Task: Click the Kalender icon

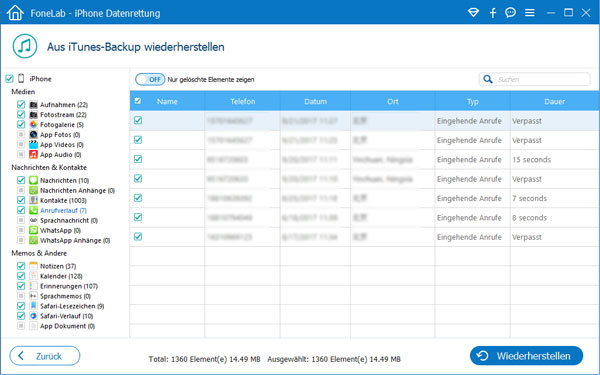Action: click(x=34, y=276)
